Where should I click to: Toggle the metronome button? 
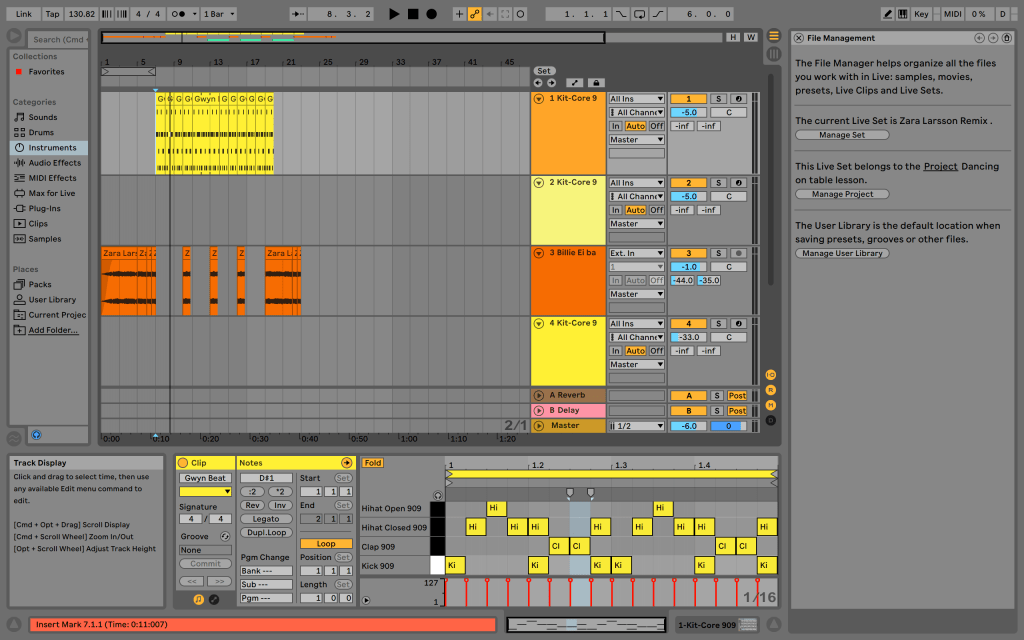click(180, 14)
